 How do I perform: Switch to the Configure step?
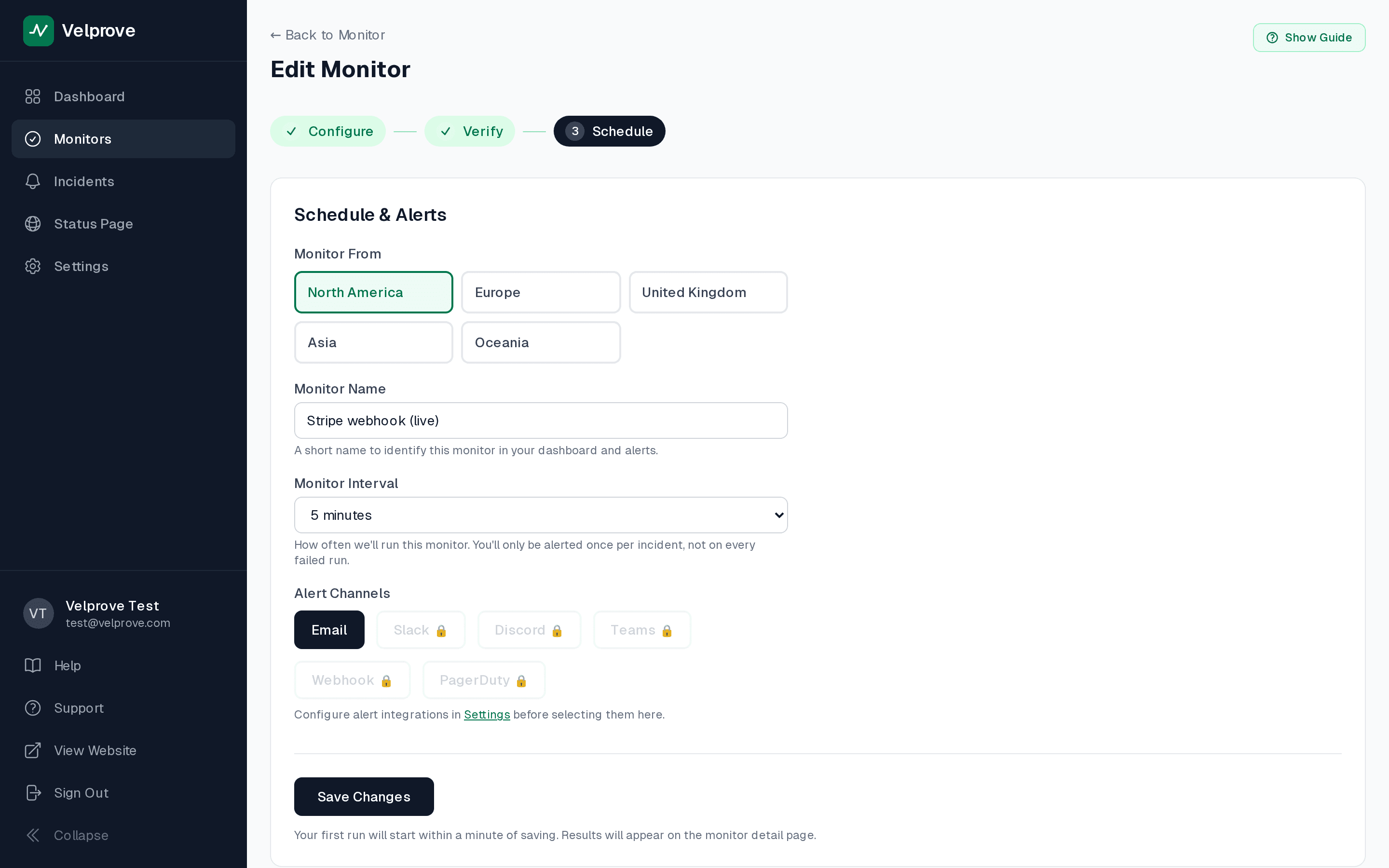click(328, 131)
